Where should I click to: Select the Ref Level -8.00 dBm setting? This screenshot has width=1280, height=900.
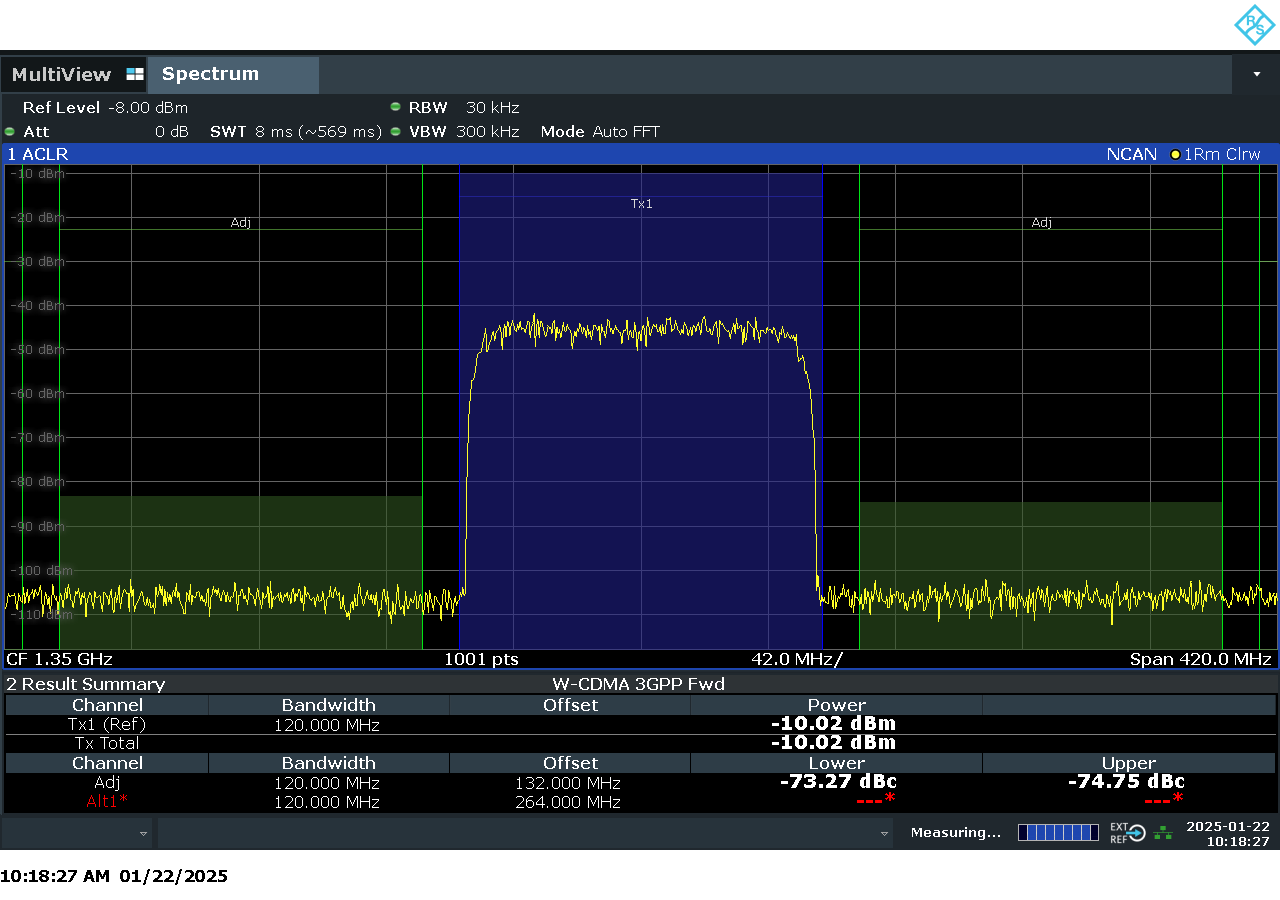click(x=105, y=108)
